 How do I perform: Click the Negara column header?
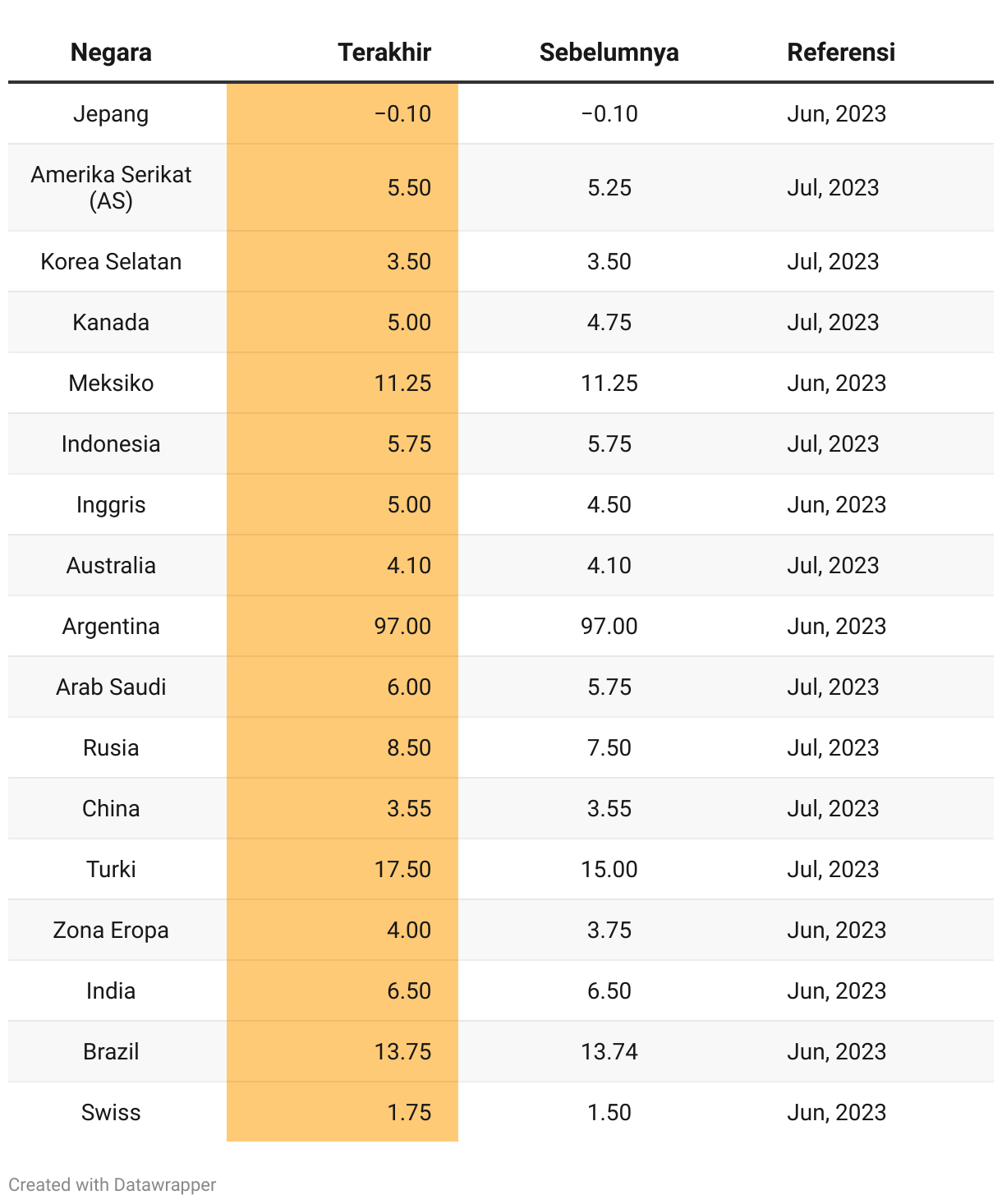click(111, 53)
